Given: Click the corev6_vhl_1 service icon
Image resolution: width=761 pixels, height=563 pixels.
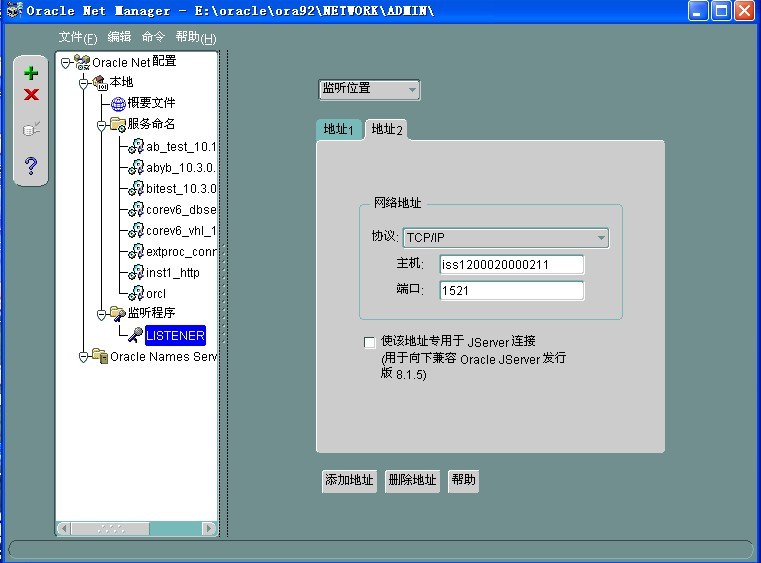Looking at the screenshot, I should coord(136,230).
